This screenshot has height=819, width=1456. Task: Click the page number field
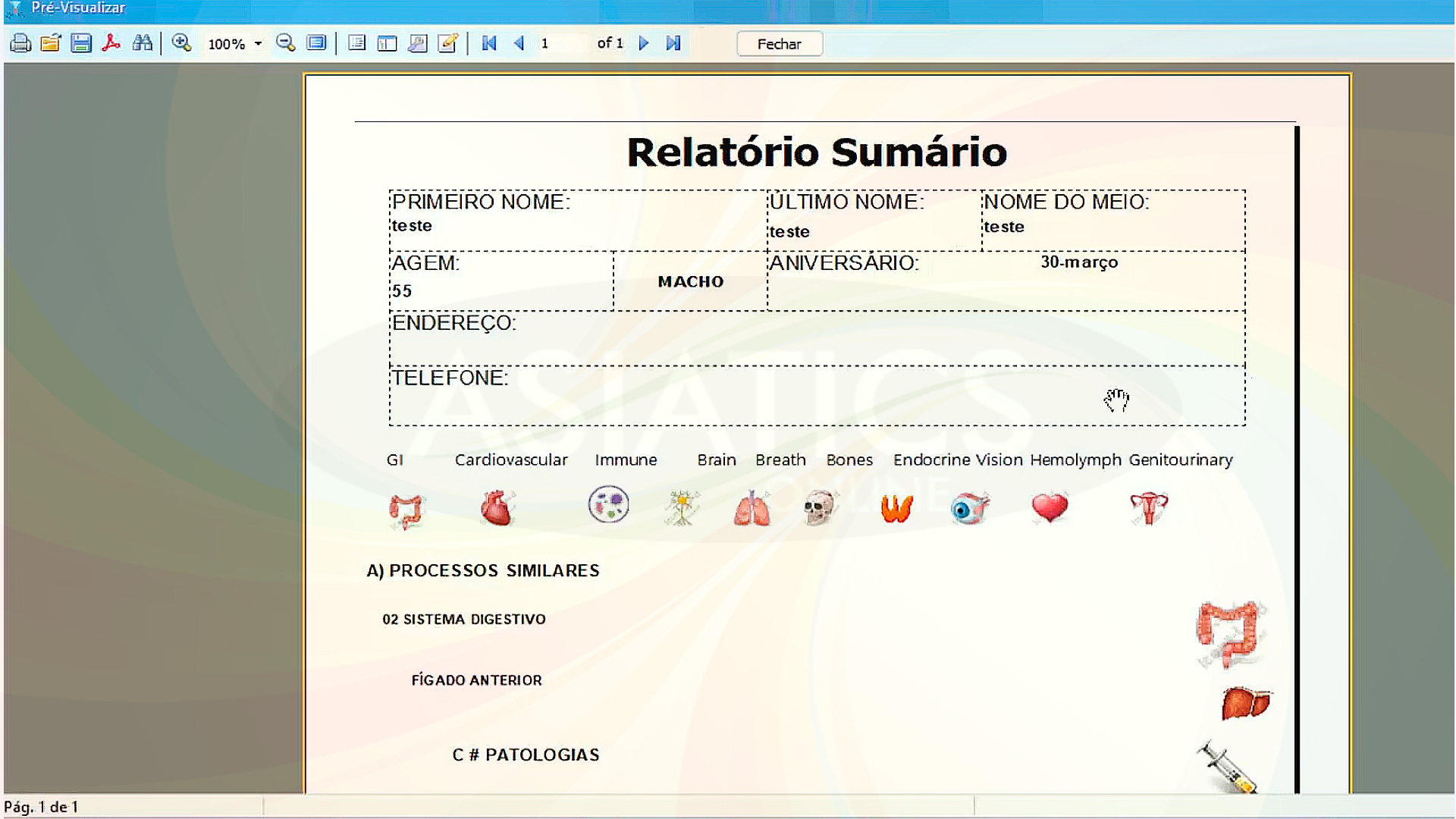click(x=563, y=43)
